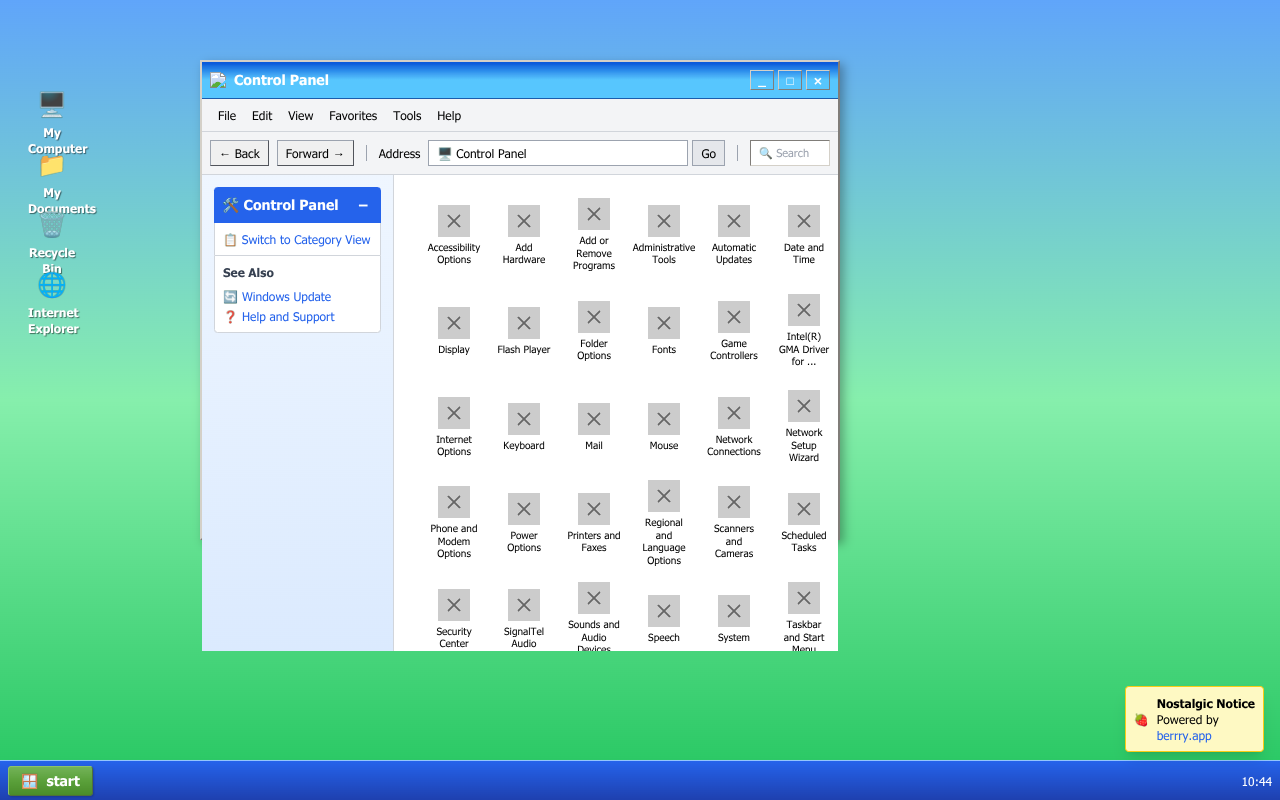Open Add or Remove Programs
The width and height of the screenshot is (1280, 800).
593,213
